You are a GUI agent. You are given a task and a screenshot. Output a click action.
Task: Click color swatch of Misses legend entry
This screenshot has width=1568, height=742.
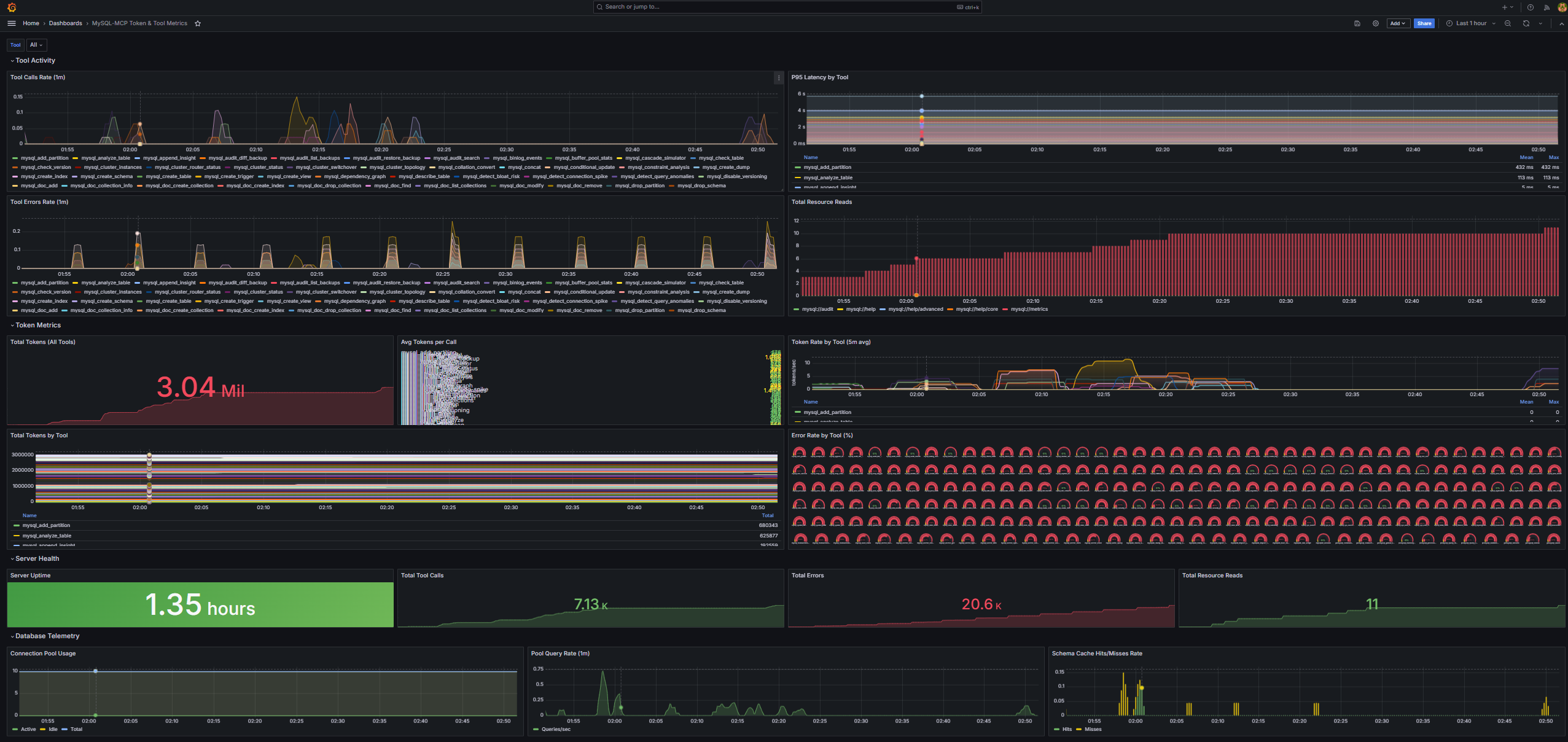(x=1078, y=729)
